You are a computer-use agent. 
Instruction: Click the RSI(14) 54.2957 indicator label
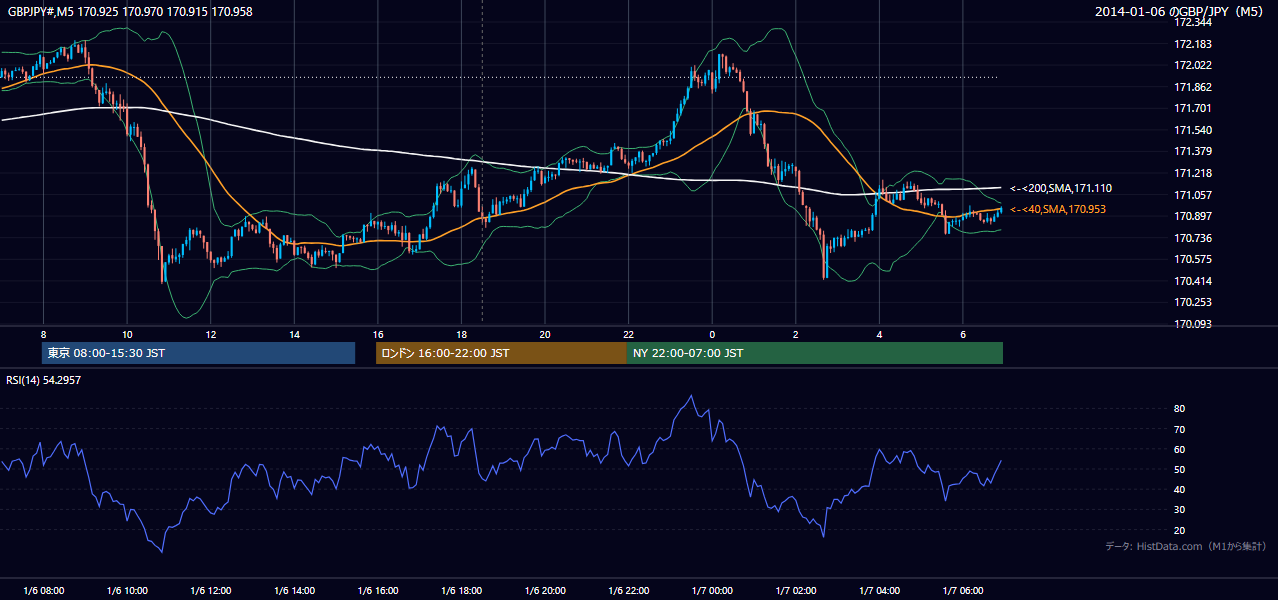tap(44, 380)
